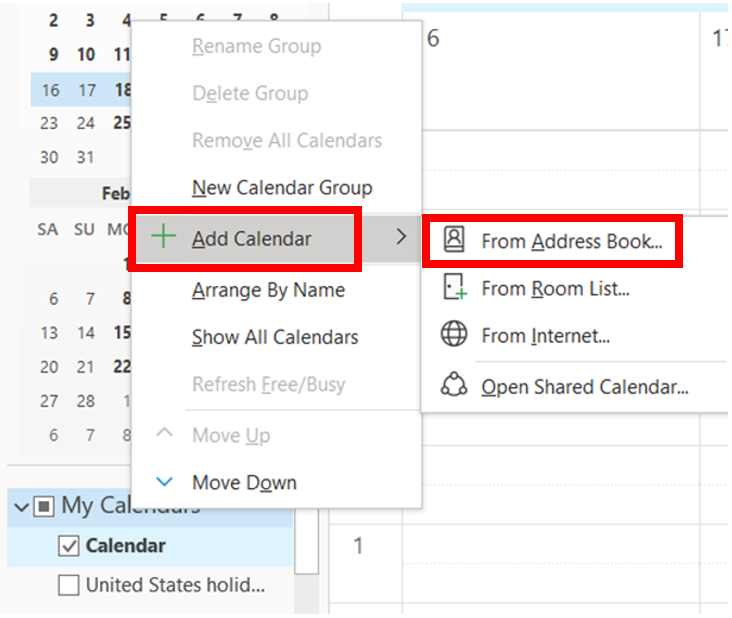
Task: Select Show All Calendars option
Action: 275,337
